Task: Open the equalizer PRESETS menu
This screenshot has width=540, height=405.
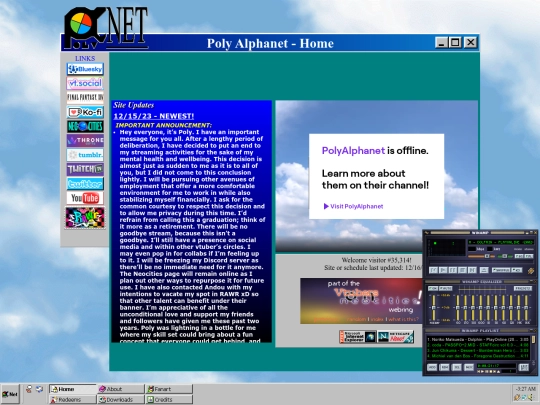Action: tap(523, 288)
